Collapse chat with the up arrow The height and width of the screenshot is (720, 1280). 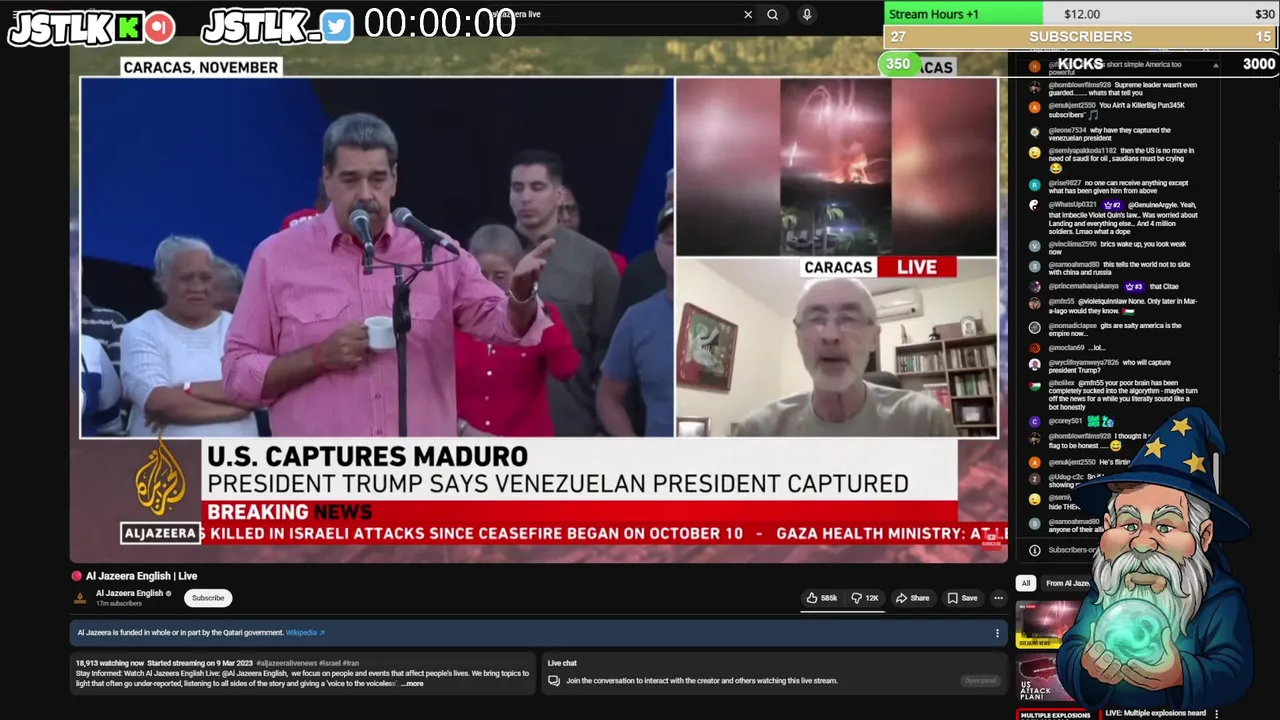tap(1216, 66)
